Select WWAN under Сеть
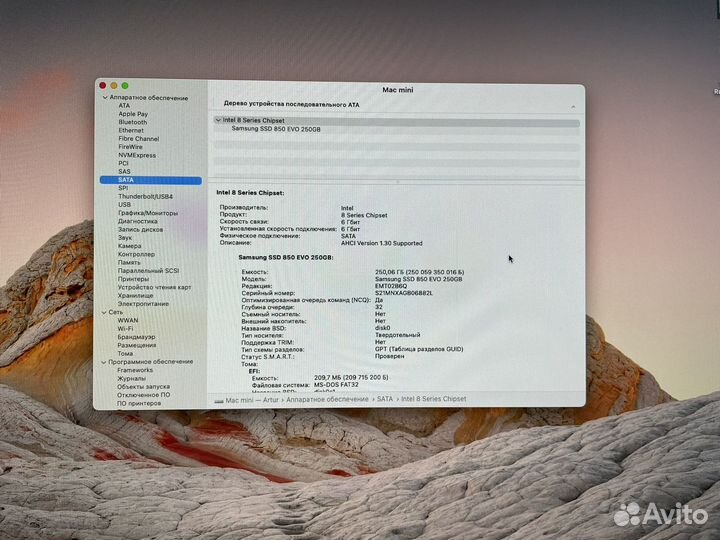 click(128, 321)
